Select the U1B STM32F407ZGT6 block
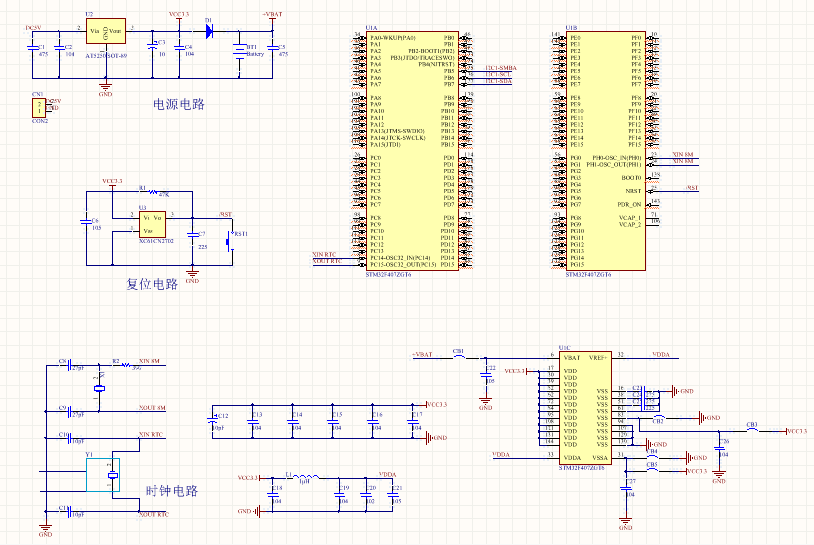814x545 pixels. pos(604,150)
